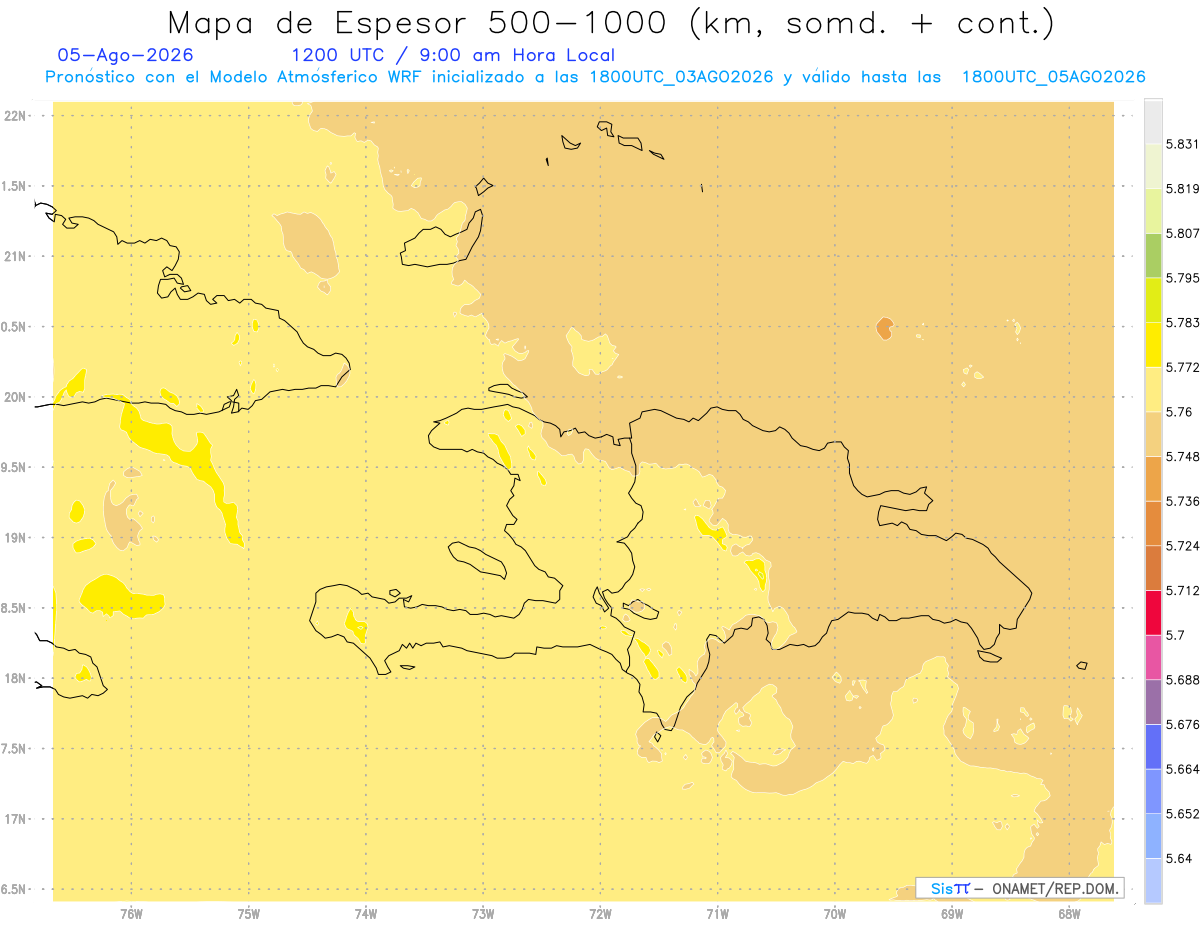
Task: Click the latitude label '18N'
Action: tap(15, 678)
